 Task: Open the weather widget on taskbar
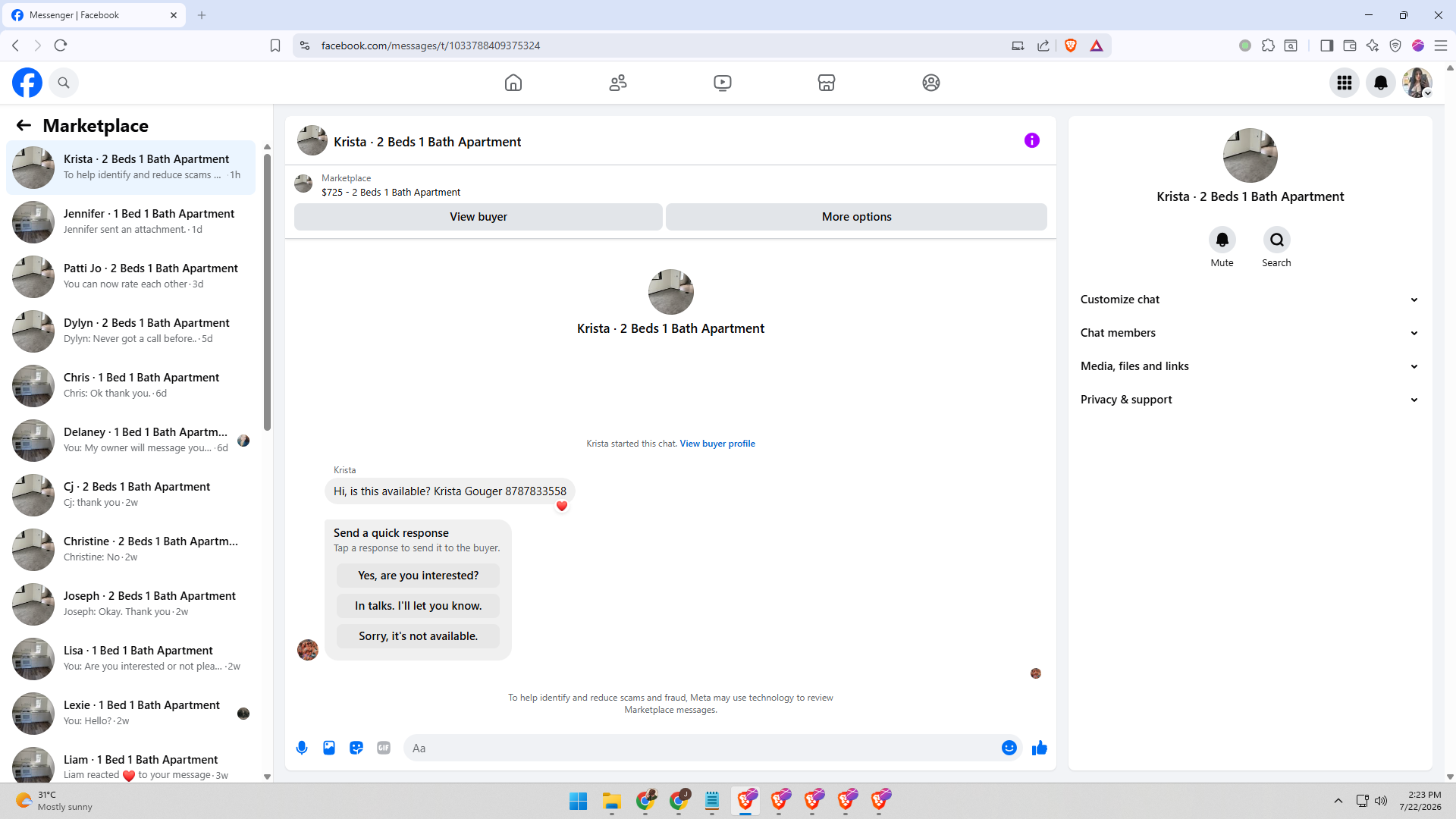(x=54, y=801)
